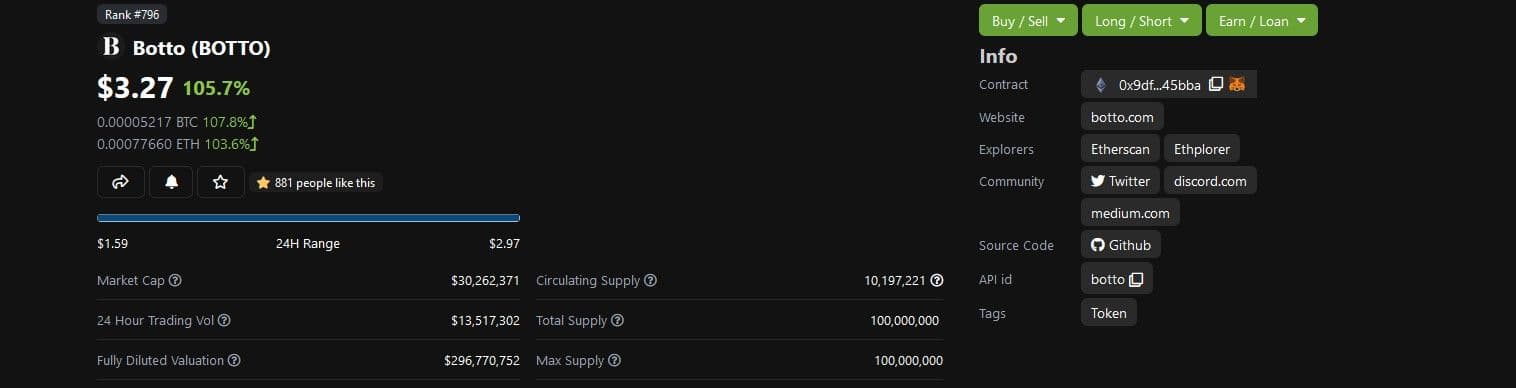This screenshot has height=388, width=1516.
Task: Click the share arrow icon button
Action: (x=121, y=182)
